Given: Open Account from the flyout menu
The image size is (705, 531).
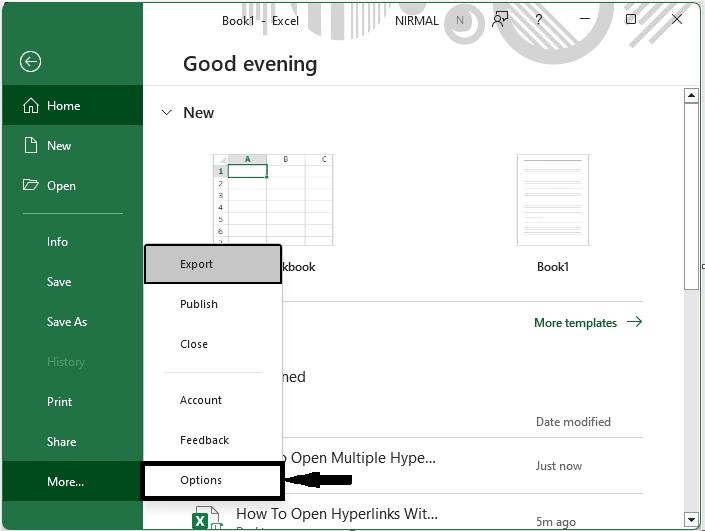Looking at the screenshot, I should point(213,400).
